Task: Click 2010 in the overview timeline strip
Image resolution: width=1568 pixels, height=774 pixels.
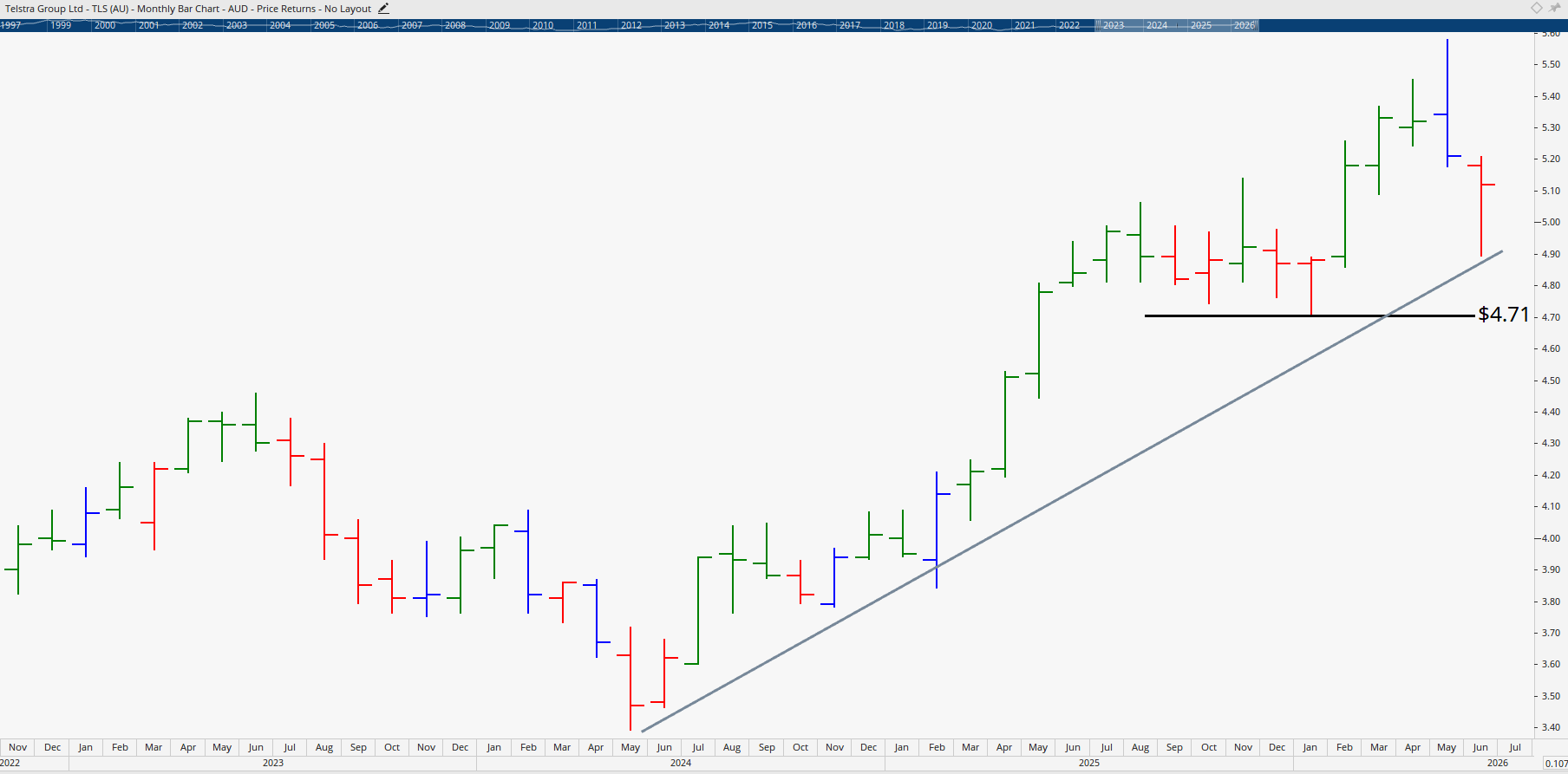Action: (x=543, y=25)
